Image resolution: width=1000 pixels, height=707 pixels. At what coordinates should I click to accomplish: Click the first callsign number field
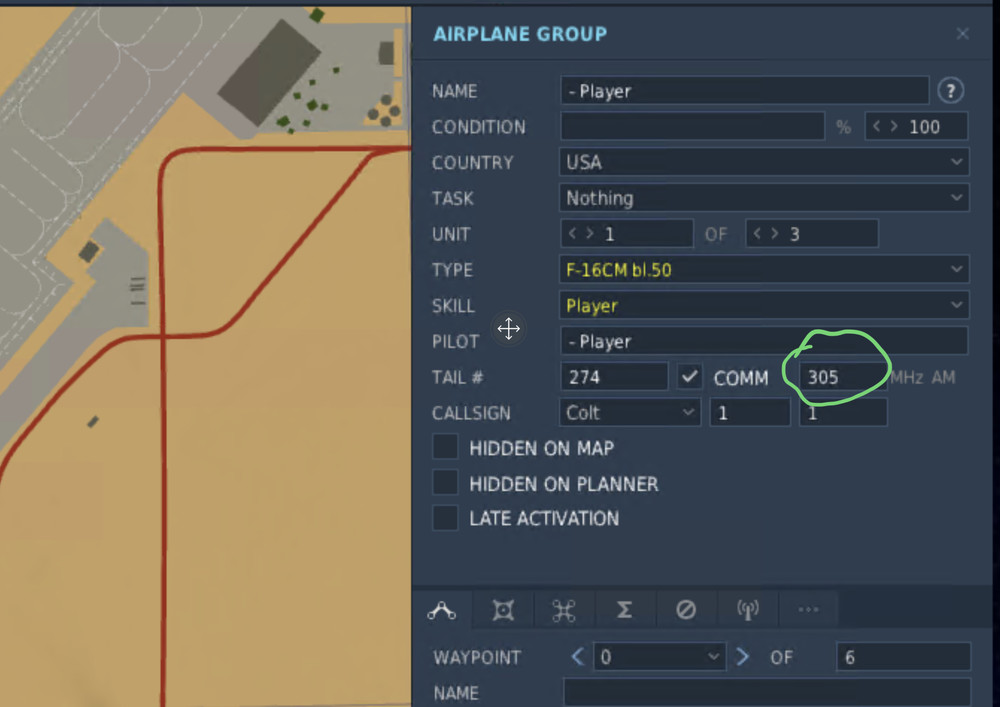point(750,412)
